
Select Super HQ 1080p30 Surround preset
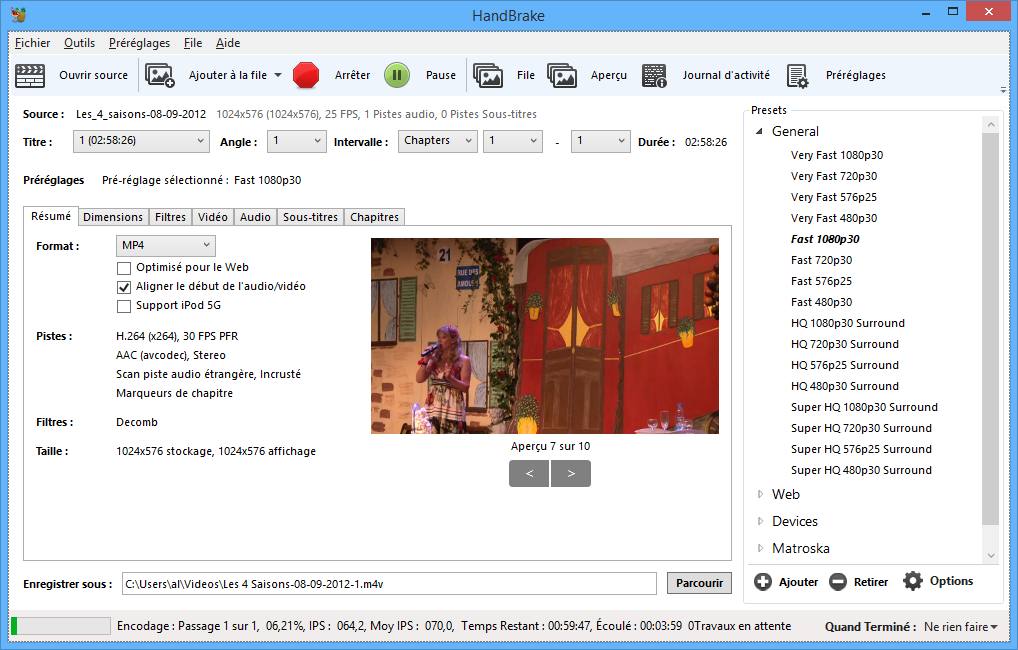coord(864,407)
